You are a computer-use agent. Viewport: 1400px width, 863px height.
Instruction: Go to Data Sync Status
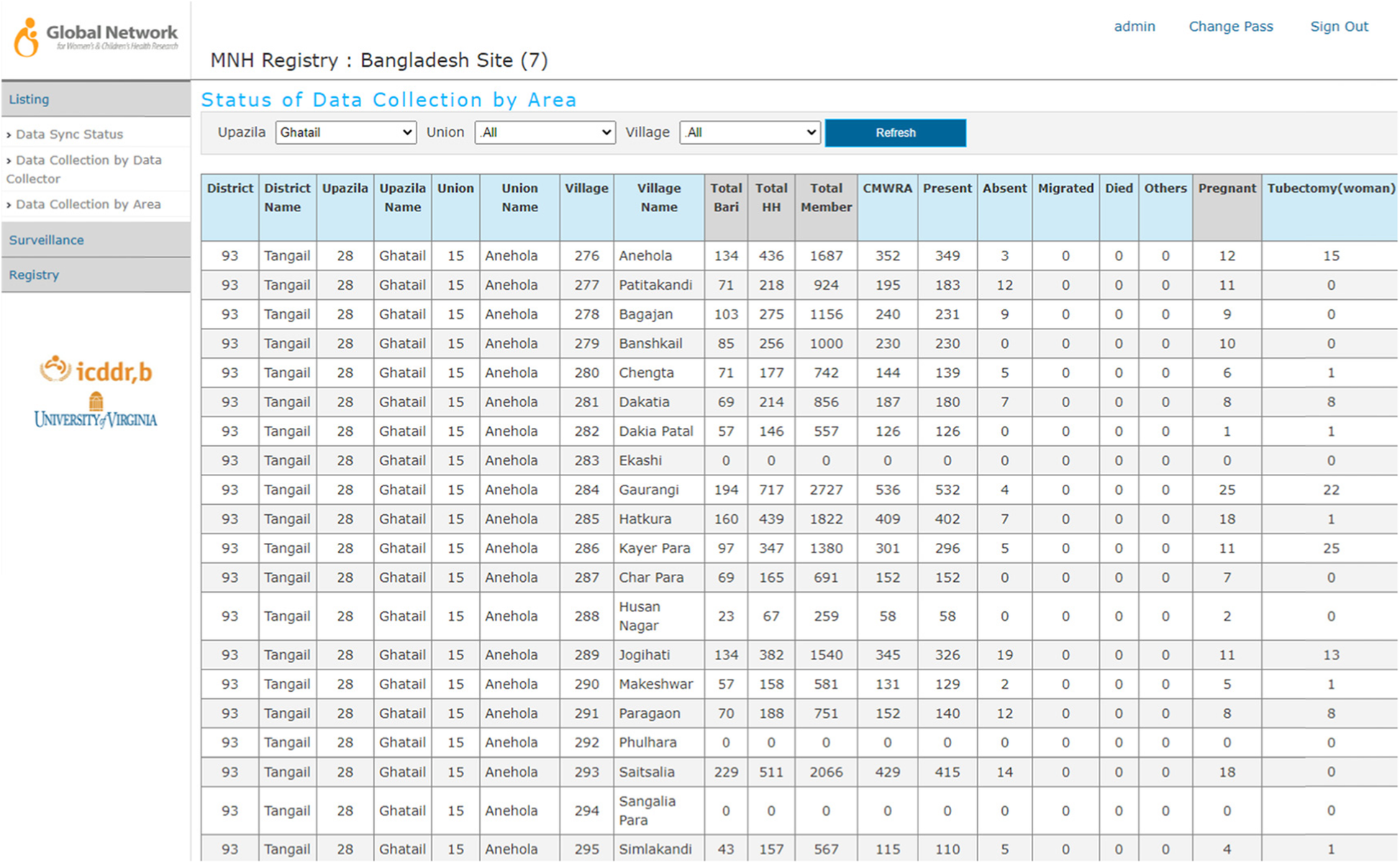coord(69,134)
